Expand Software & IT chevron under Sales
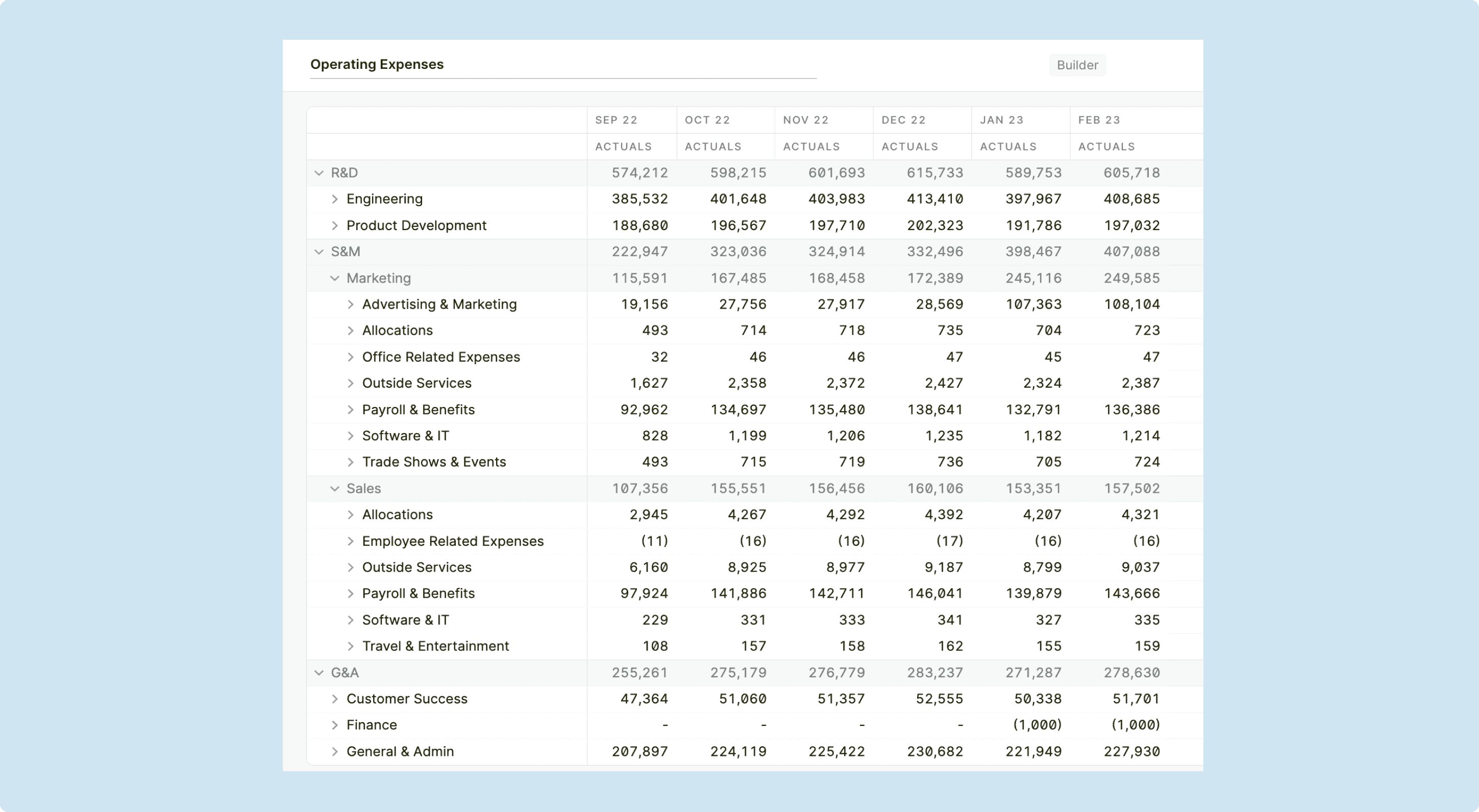Screen dimensions: 1479x812 tap(350, 620)
